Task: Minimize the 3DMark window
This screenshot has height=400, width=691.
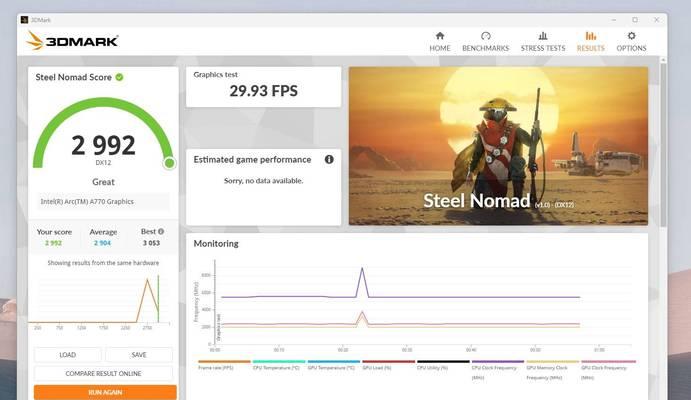Action: point(614,20)
